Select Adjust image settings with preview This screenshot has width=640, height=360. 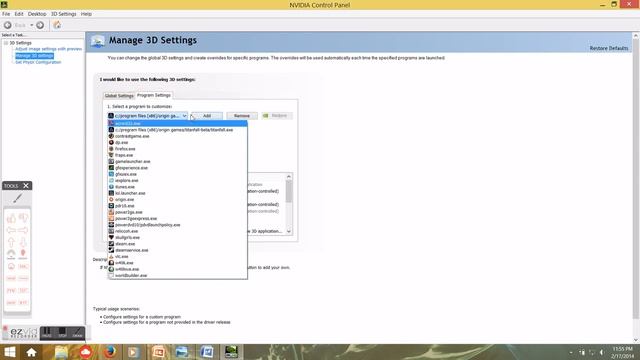(x=49, y=49)
